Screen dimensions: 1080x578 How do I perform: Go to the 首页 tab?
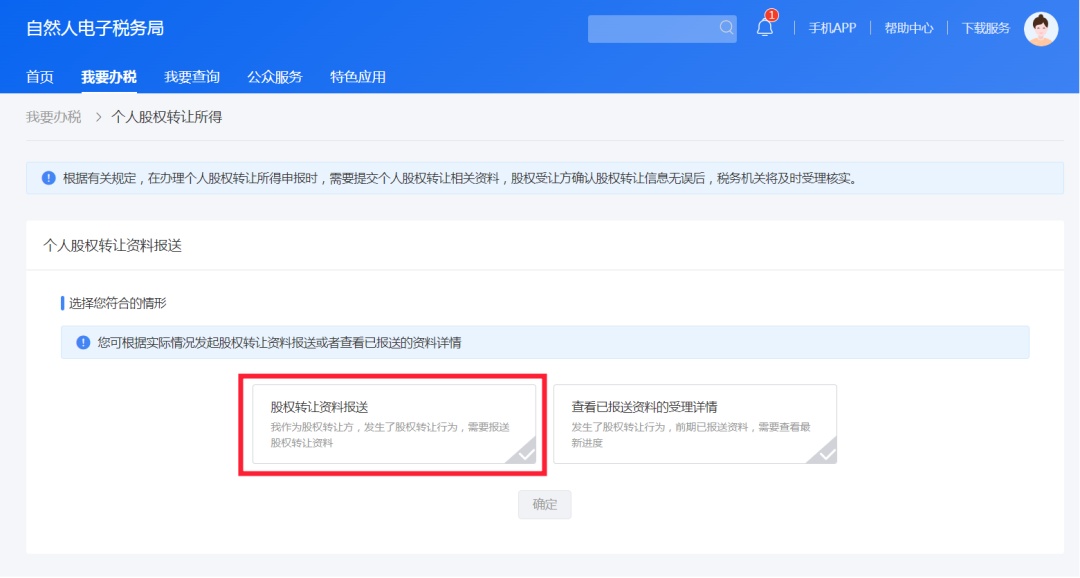[40, 76]
